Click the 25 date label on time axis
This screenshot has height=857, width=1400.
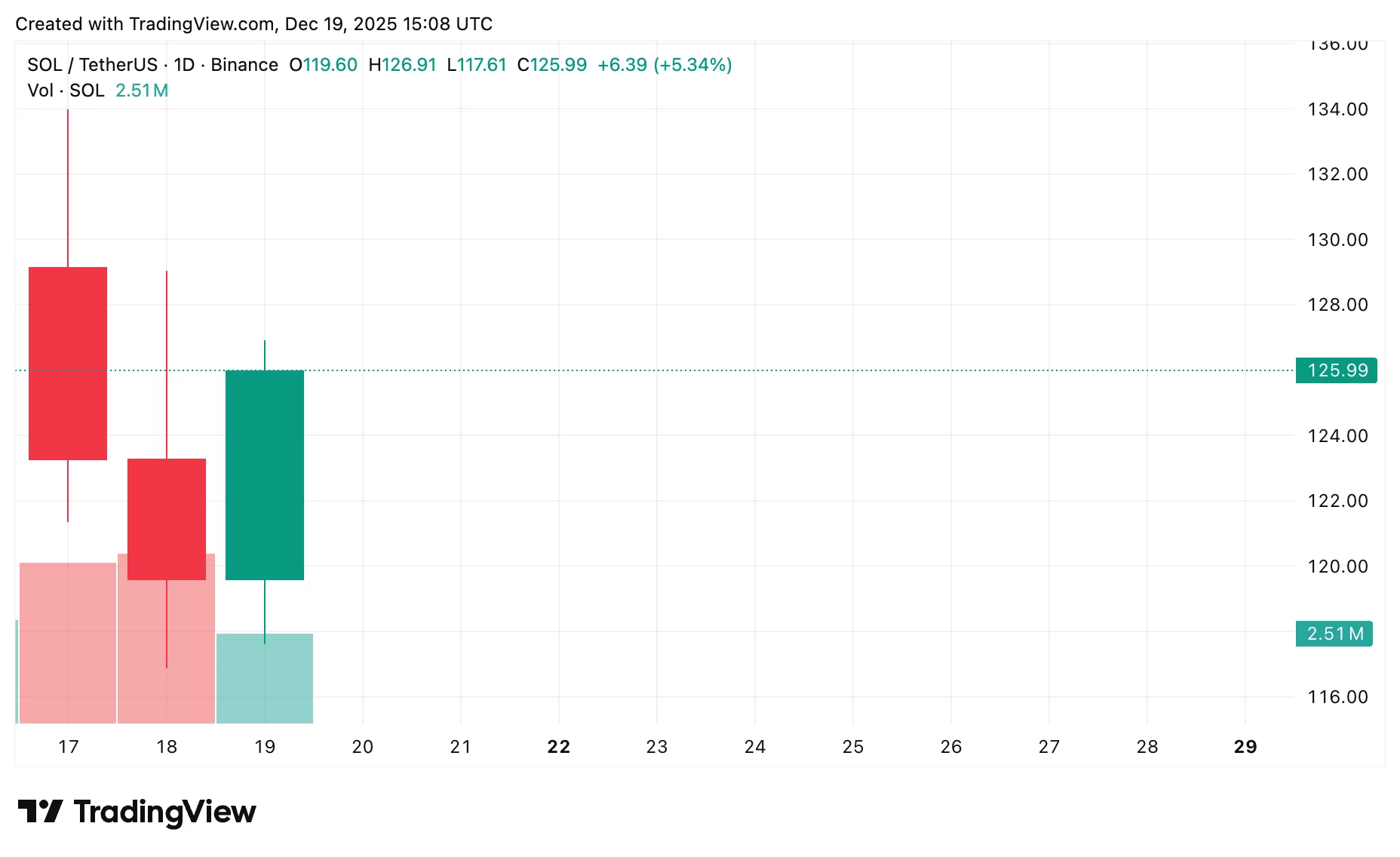tap(852, 747)
